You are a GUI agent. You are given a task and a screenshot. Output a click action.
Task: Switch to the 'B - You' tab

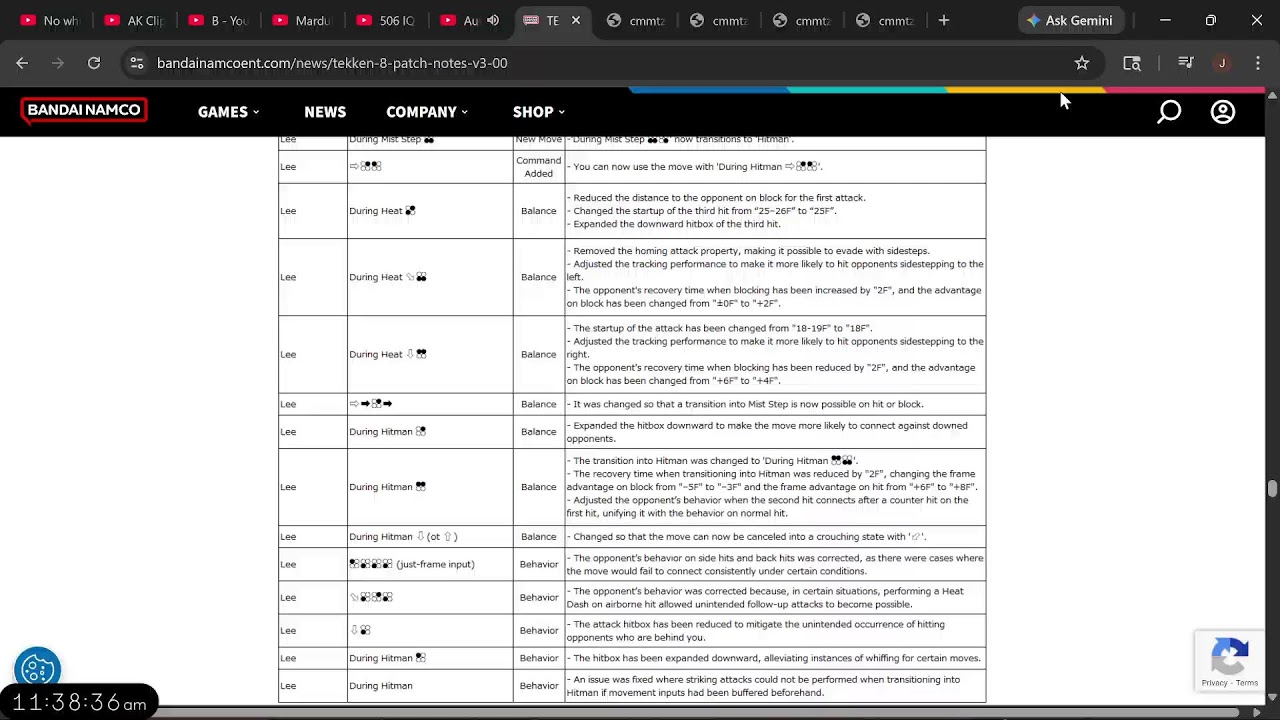coord(218,20)
